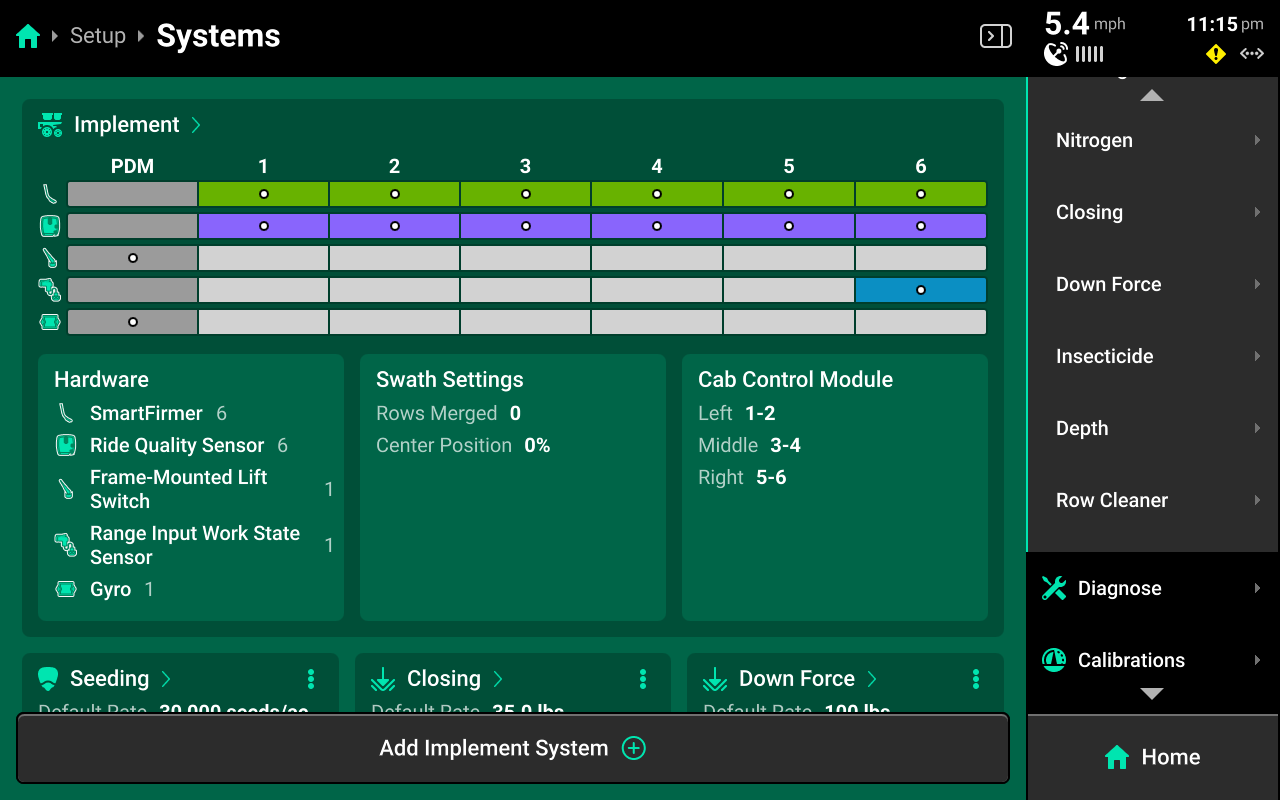Expand the Seeding system chevron
Image resolution: width=1280 pixels, height=800 pixels.
point(166,679)
